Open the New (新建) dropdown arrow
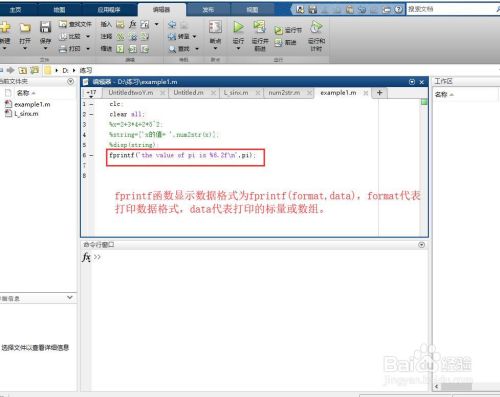The width and height of the screenshot is (500, 397). (5, 49)
